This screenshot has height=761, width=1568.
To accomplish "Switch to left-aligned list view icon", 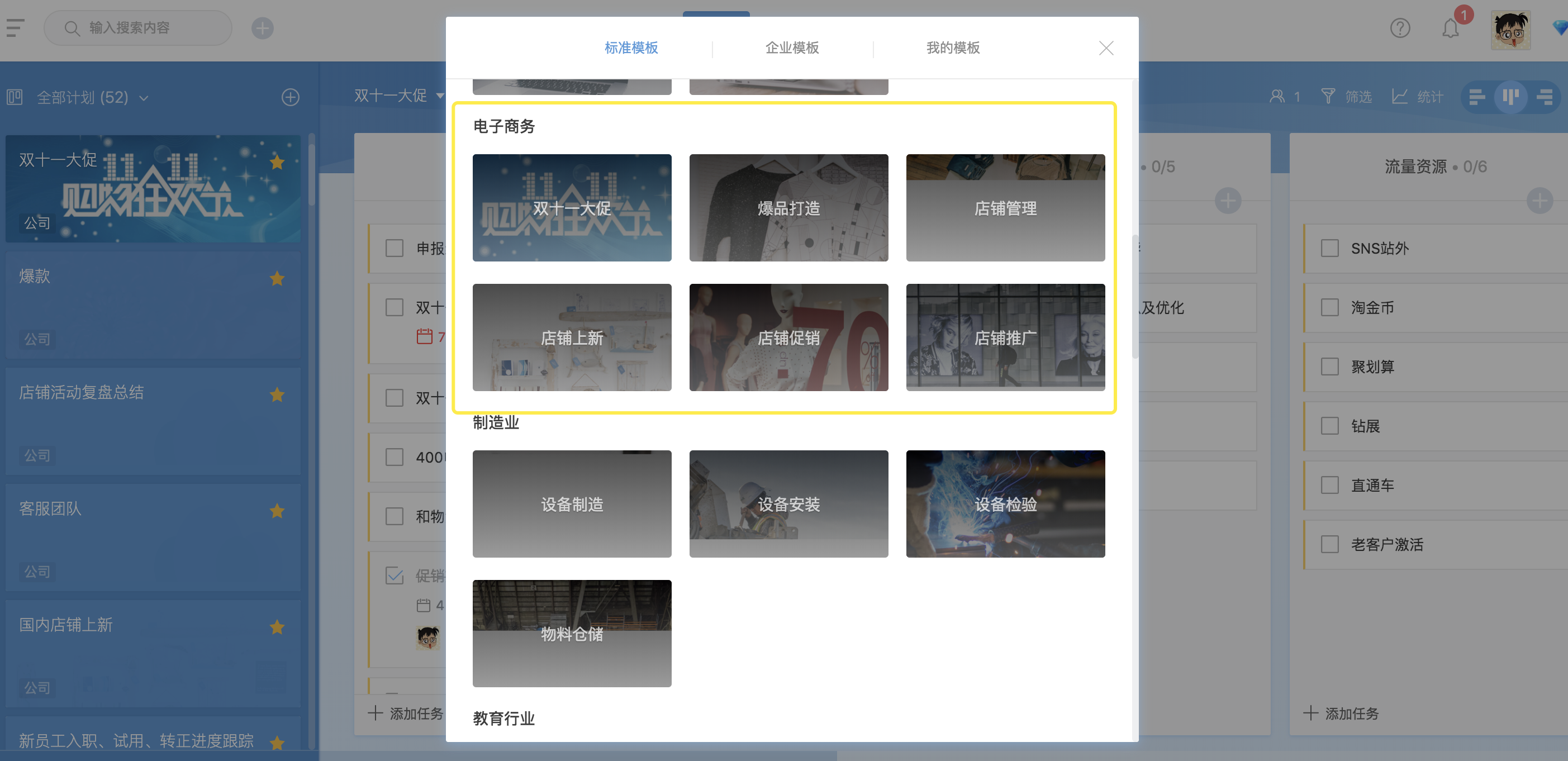I will (x=1477, y=97).
